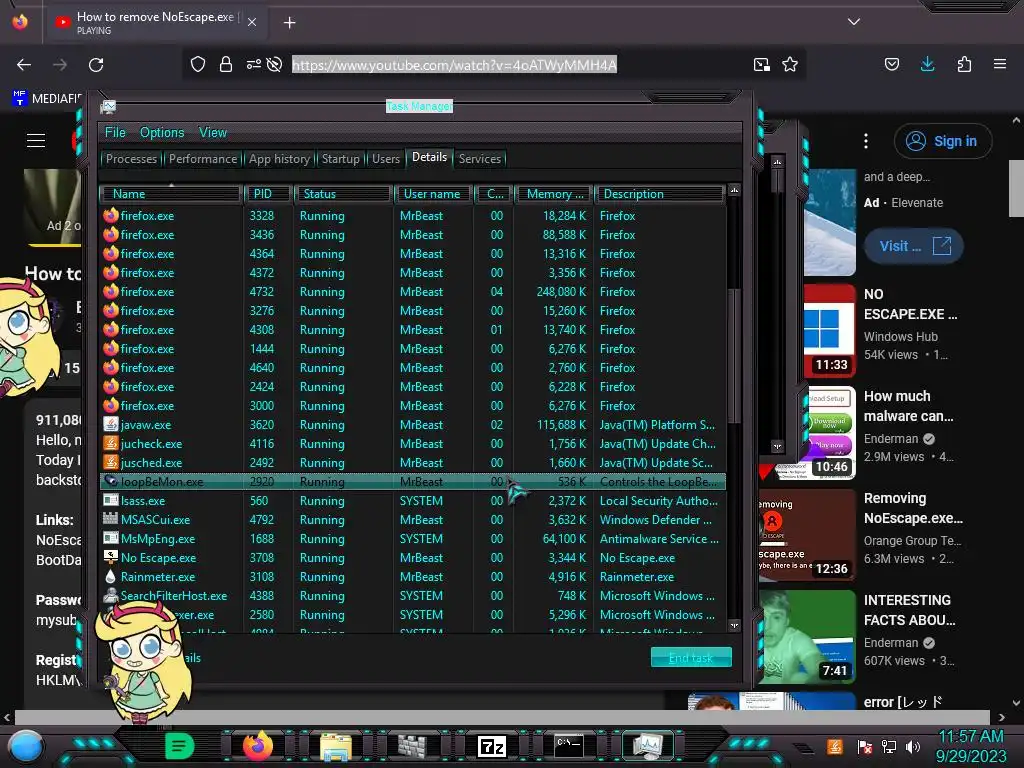
Task: Click picture-in-picture icon in address bar
Action: 761,64
